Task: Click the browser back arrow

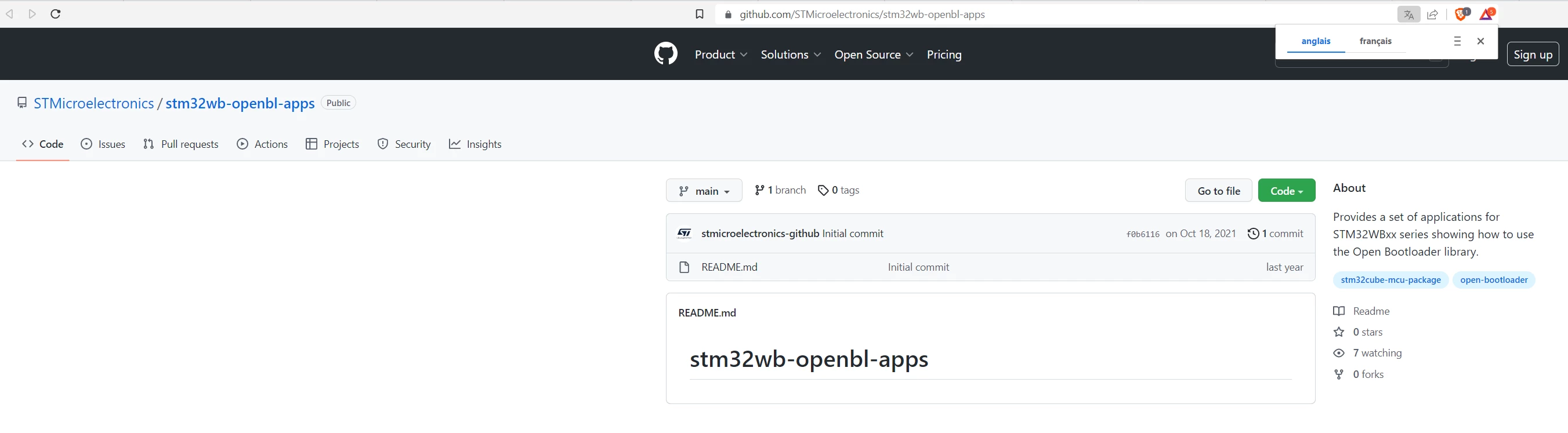Action: click(10, 14)
